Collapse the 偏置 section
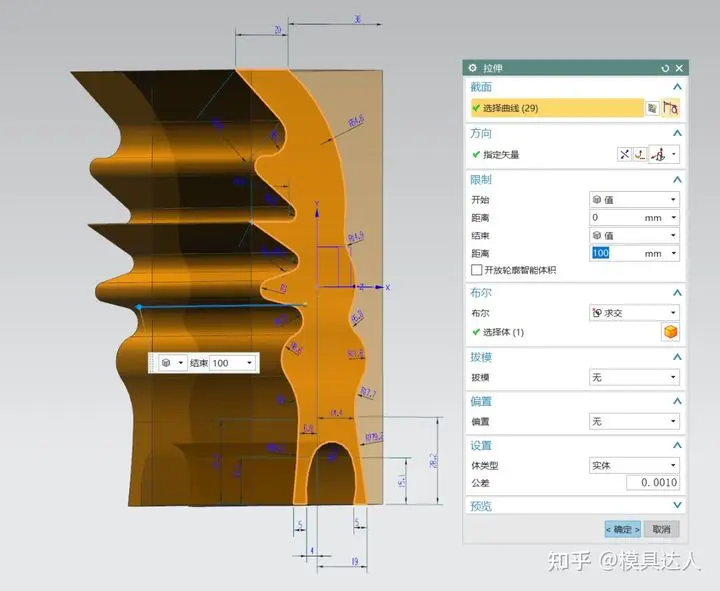720x591 pixels. click(x=677, y=401)
